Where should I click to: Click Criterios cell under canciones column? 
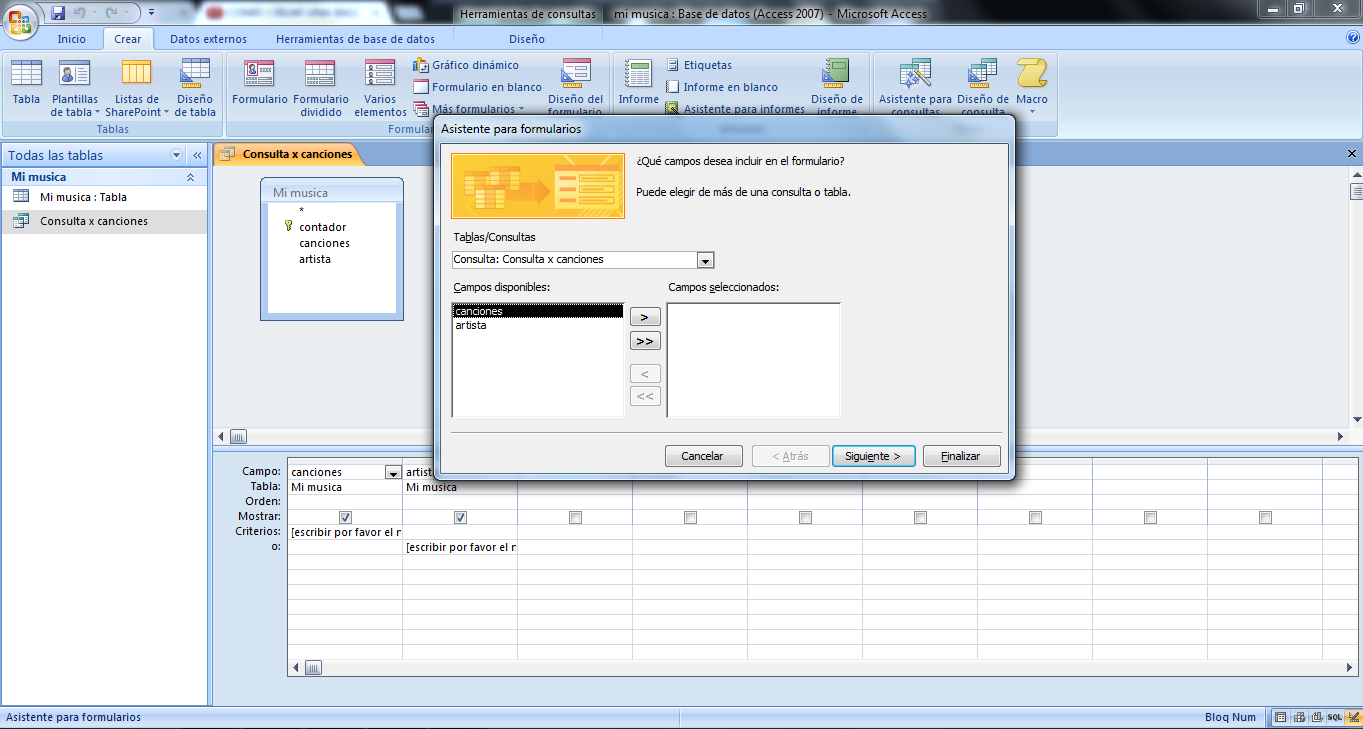pyautogui.click(x=345, y=532)
